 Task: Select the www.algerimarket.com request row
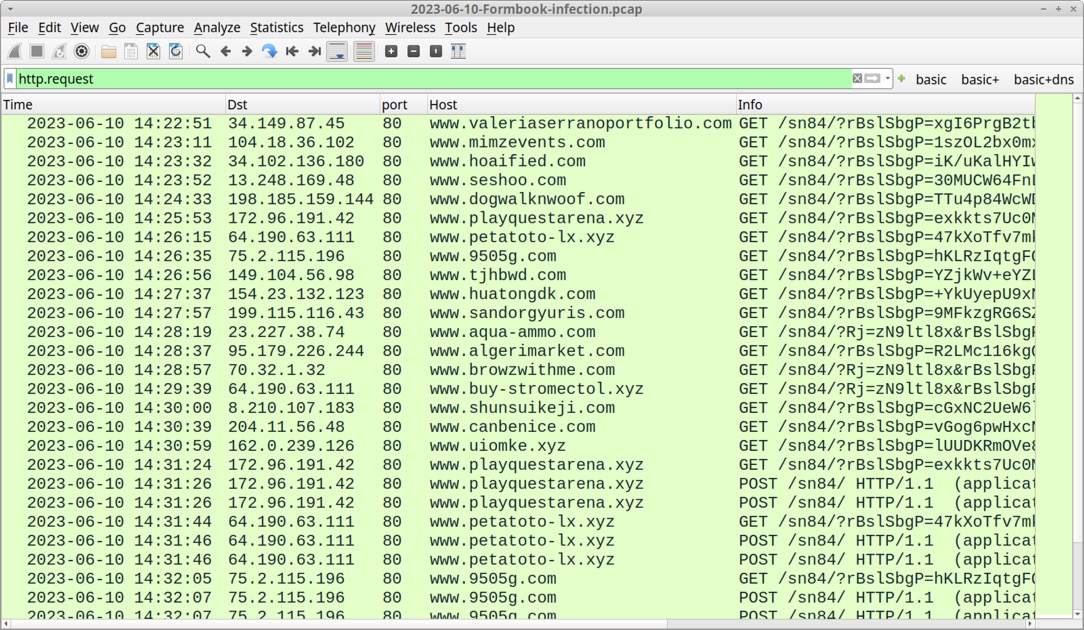pyautogui.click(x=518, y=351)
